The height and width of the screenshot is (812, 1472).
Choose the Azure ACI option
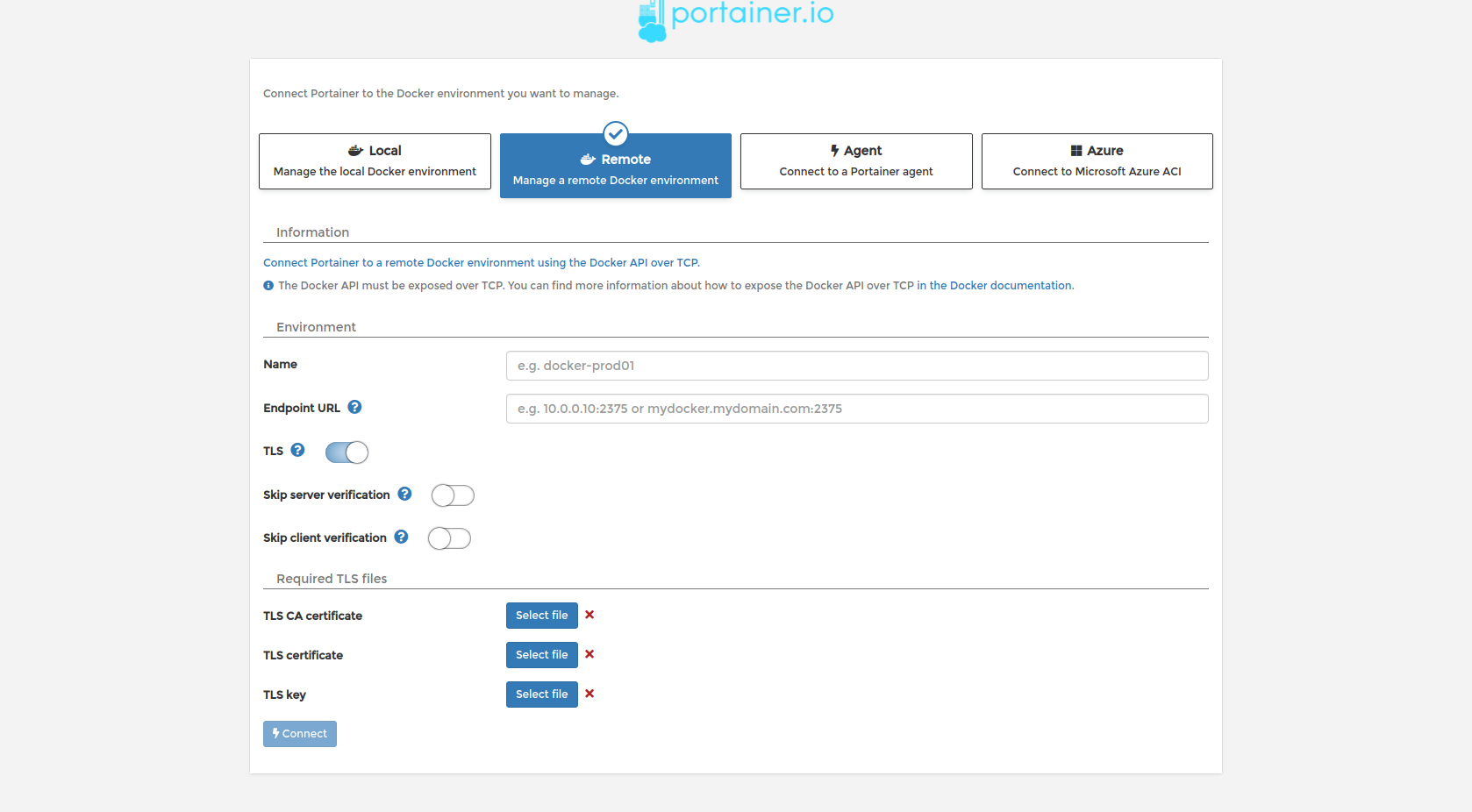point(1097,161)
